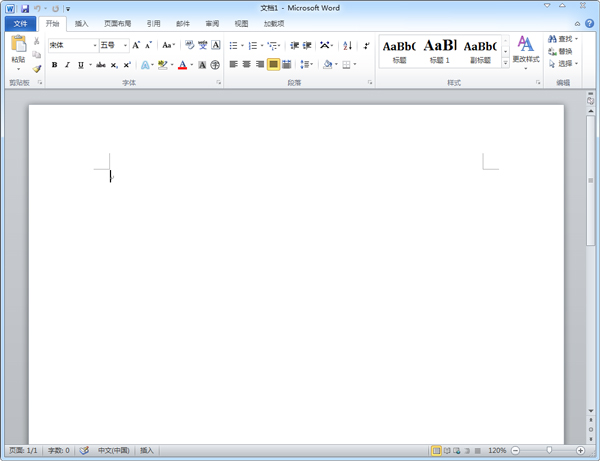Screen dimensions: 600x461
Task: Click the Save icon in quick access toolbar
Action: pyautogui.click(x=25, y=8)
